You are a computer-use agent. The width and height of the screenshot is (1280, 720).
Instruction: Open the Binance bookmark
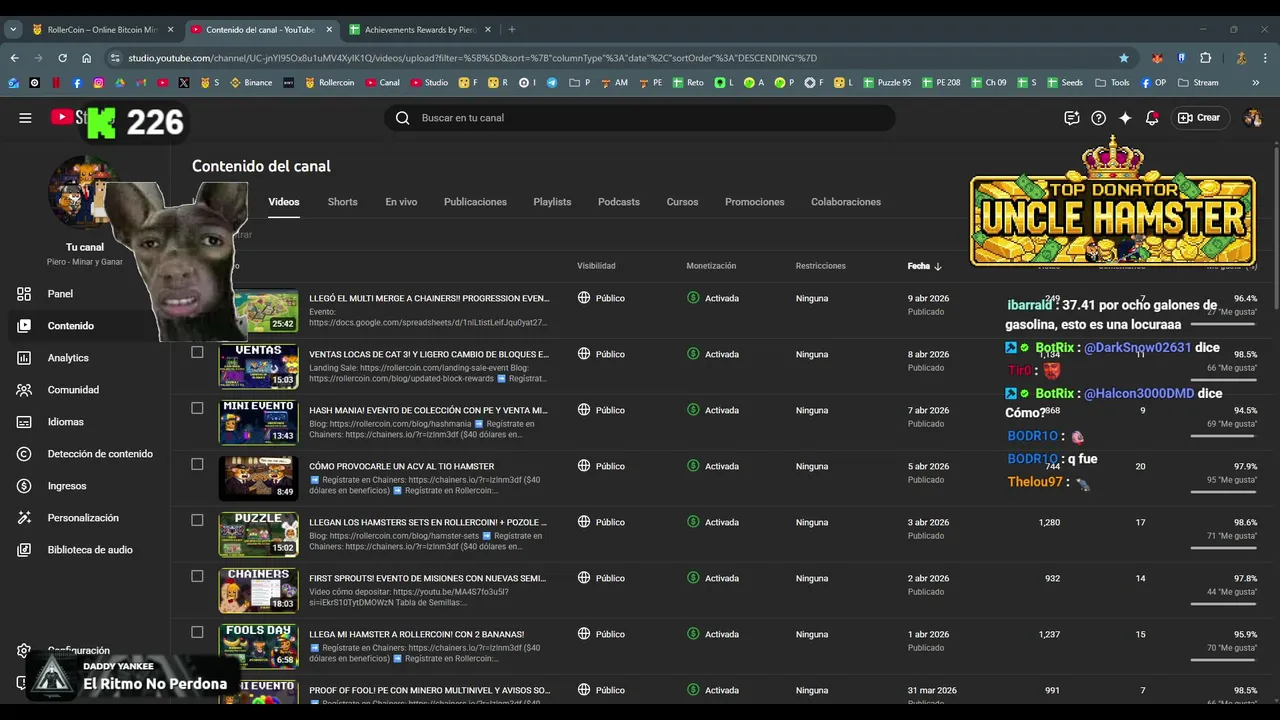point(251,83)
